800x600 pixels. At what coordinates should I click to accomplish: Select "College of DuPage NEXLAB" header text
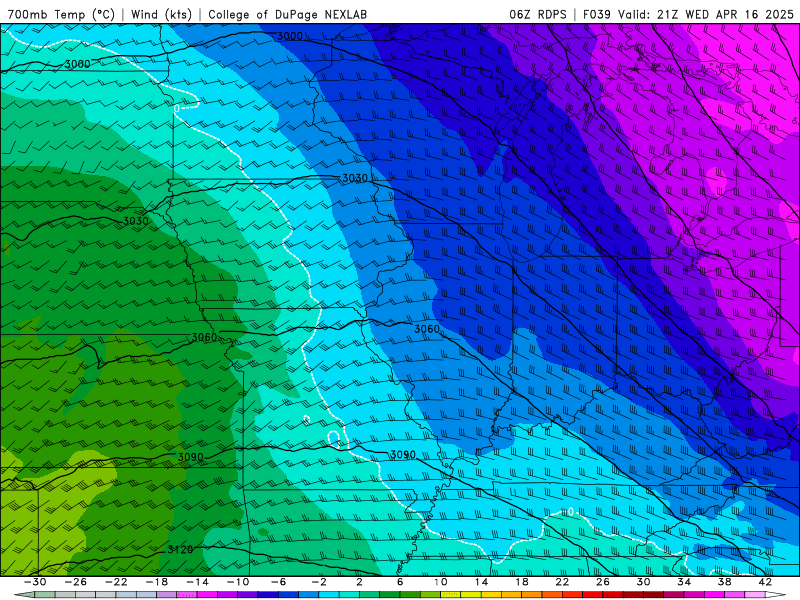pos(287,15)
